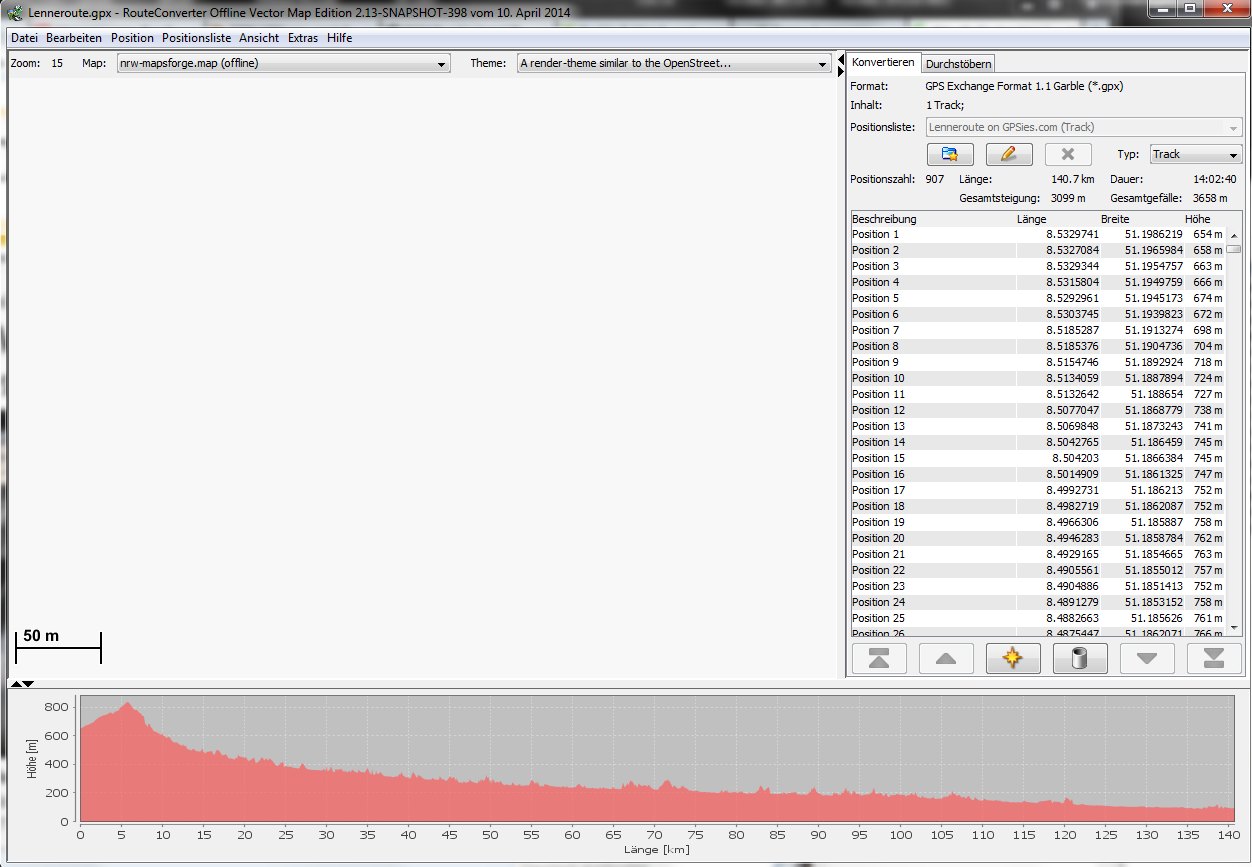The image size is (1252, 867).
Task: Move selected position to top of list
Action: click(x=879, y=658)
